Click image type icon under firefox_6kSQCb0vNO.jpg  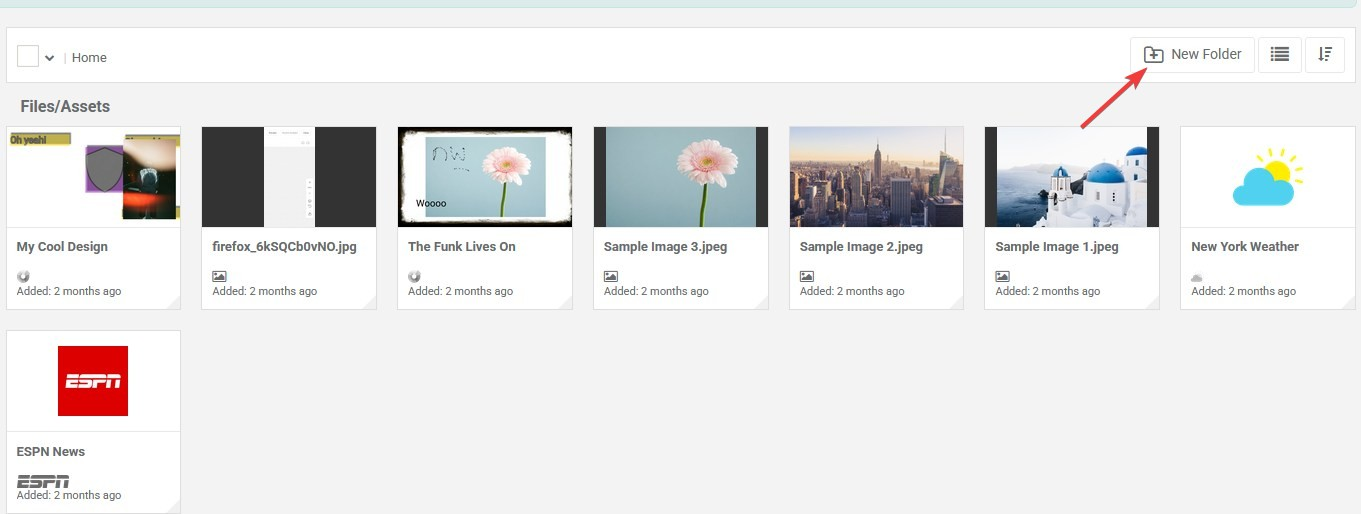click(219, 276)
